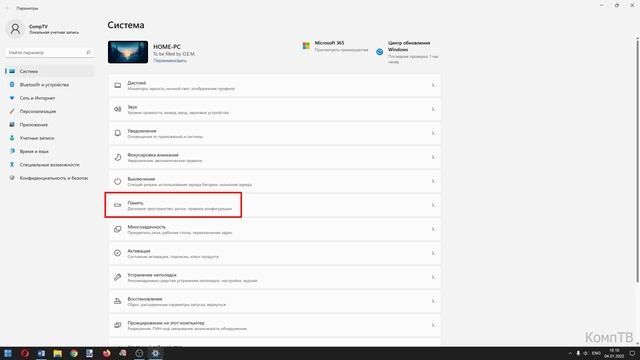
Task: Expand the Фокусировка внимания row chevron
Action: pyautogui.click(x=433, y=157)
